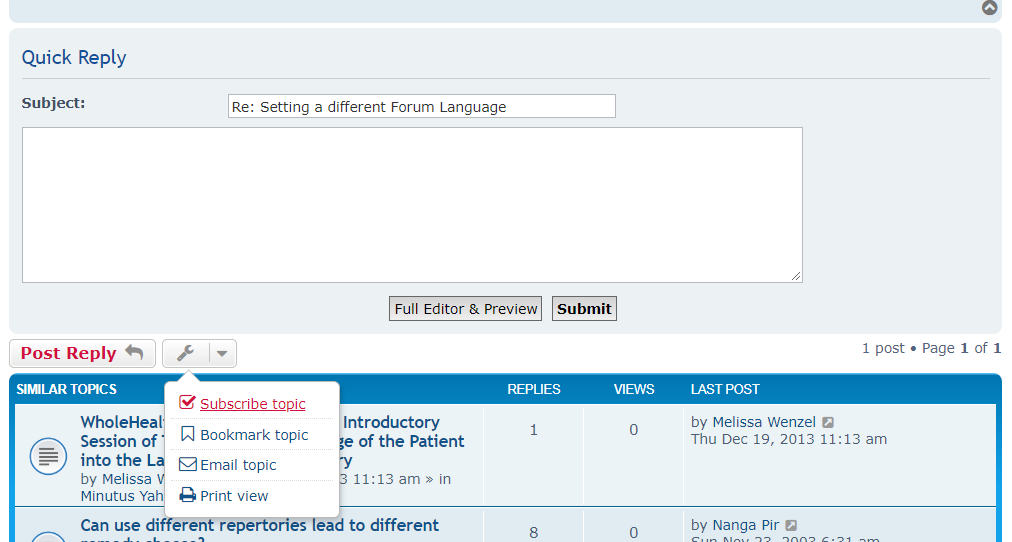View last post icon beside Nanga Pir

point(791,526)
